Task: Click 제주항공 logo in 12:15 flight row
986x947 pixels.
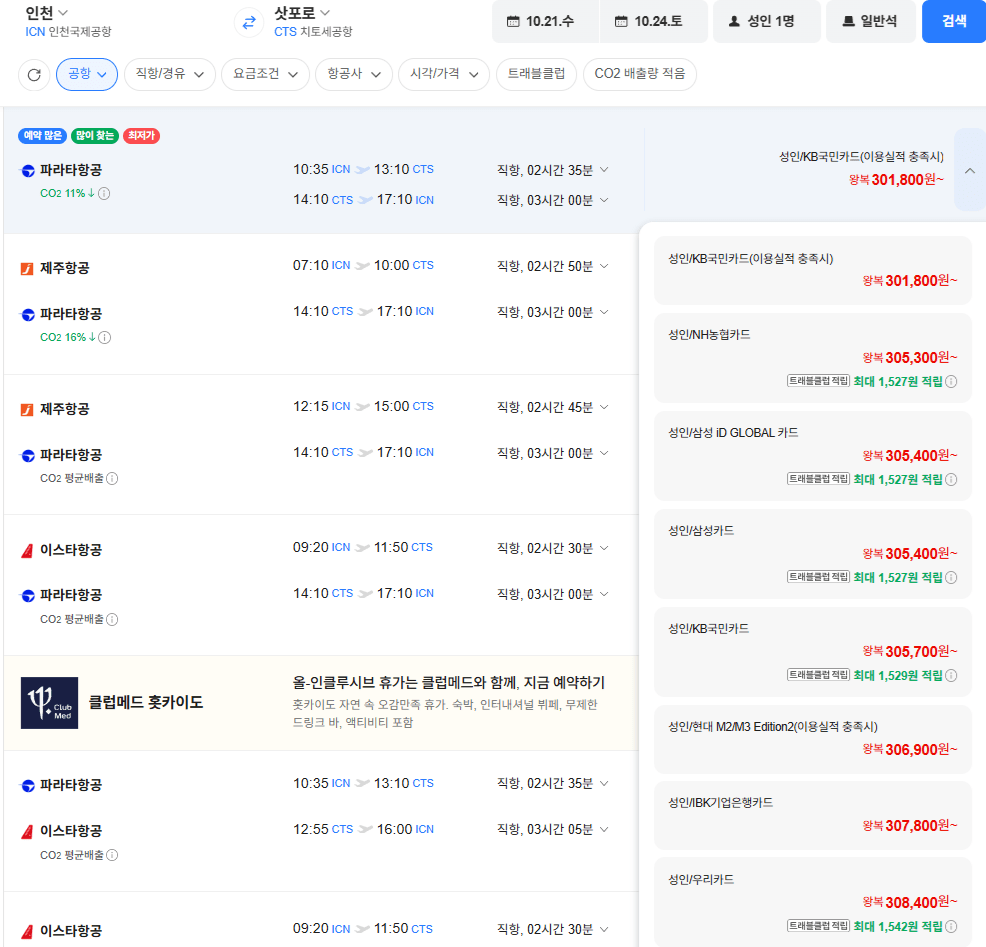Action: (27, 410)
